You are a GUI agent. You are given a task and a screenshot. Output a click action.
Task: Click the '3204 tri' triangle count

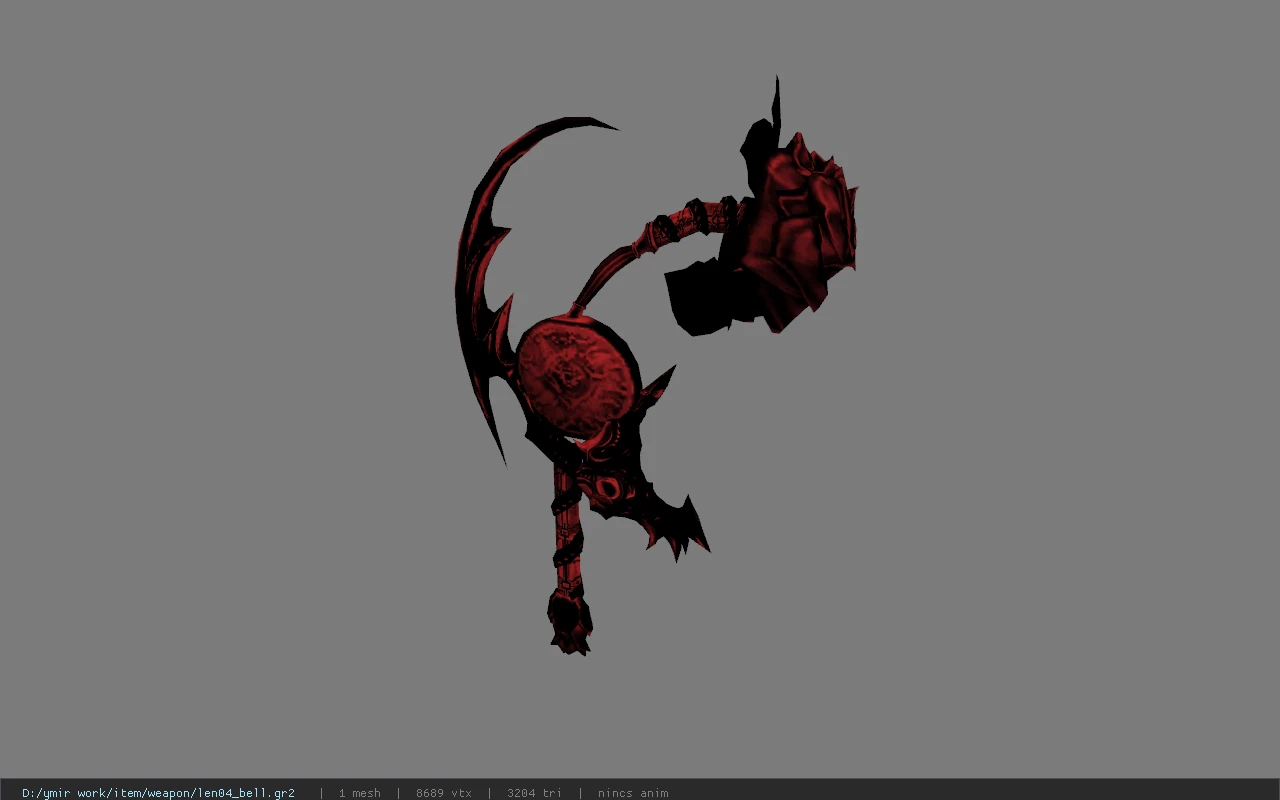[534, 793]
